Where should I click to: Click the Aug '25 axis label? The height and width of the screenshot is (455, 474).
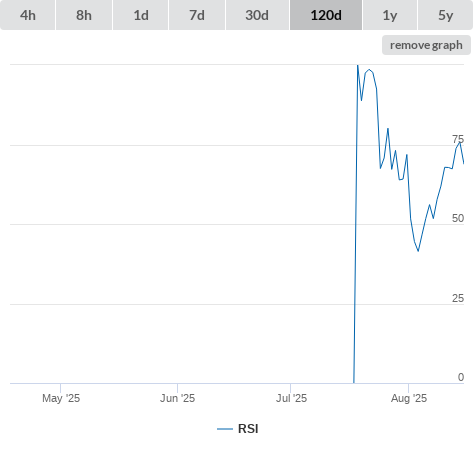click(x=409, y=398)
